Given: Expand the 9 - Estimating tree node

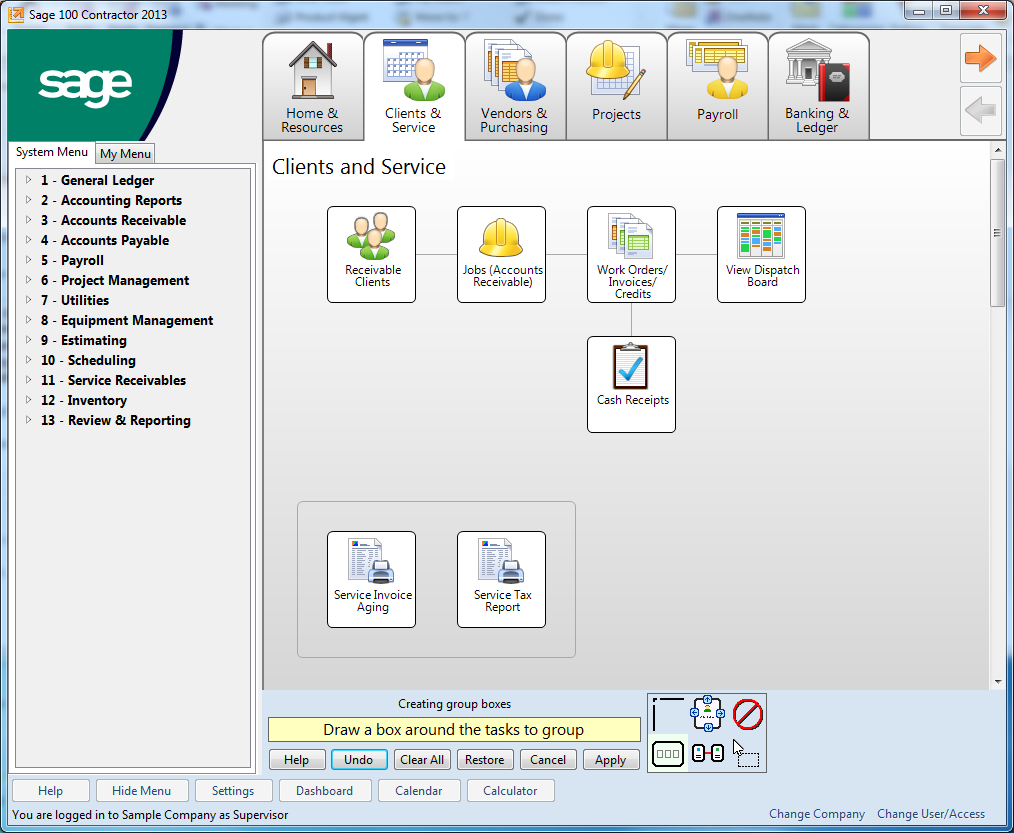Looking at the screenshot, I should click(28, 340).
